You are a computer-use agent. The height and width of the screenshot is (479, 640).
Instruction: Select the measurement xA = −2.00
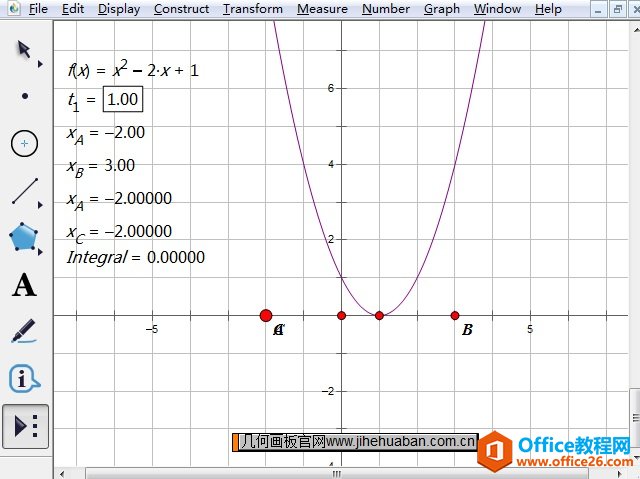106,134
